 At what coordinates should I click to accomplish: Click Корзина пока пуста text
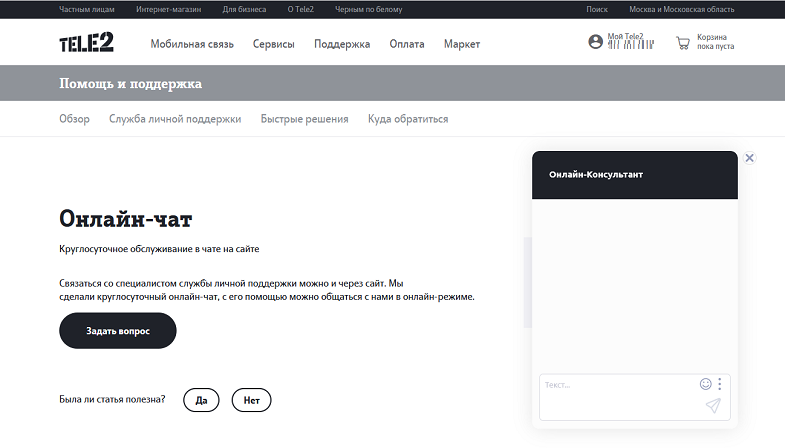(715, 42)
